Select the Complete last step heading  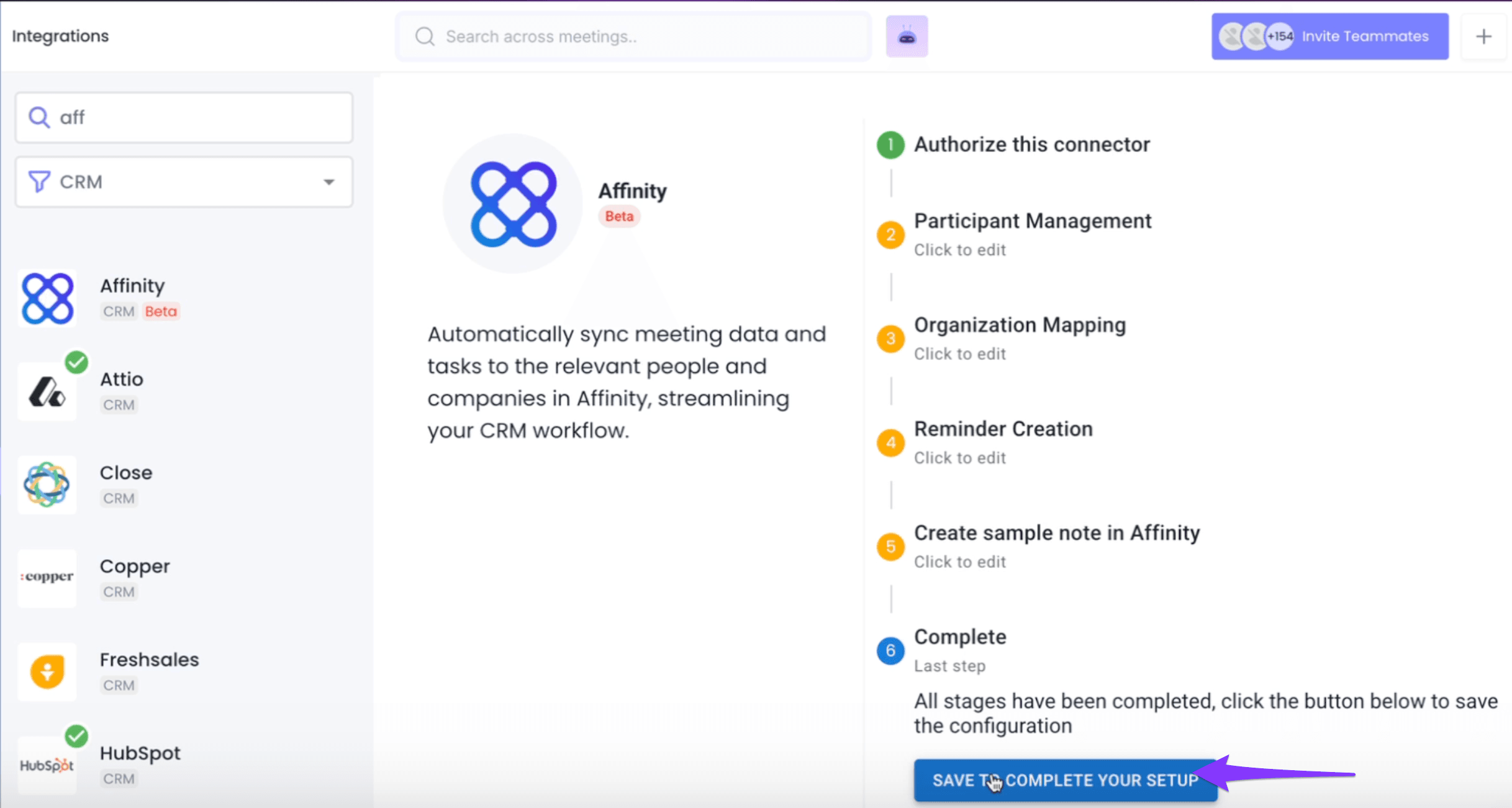point(960,637)
